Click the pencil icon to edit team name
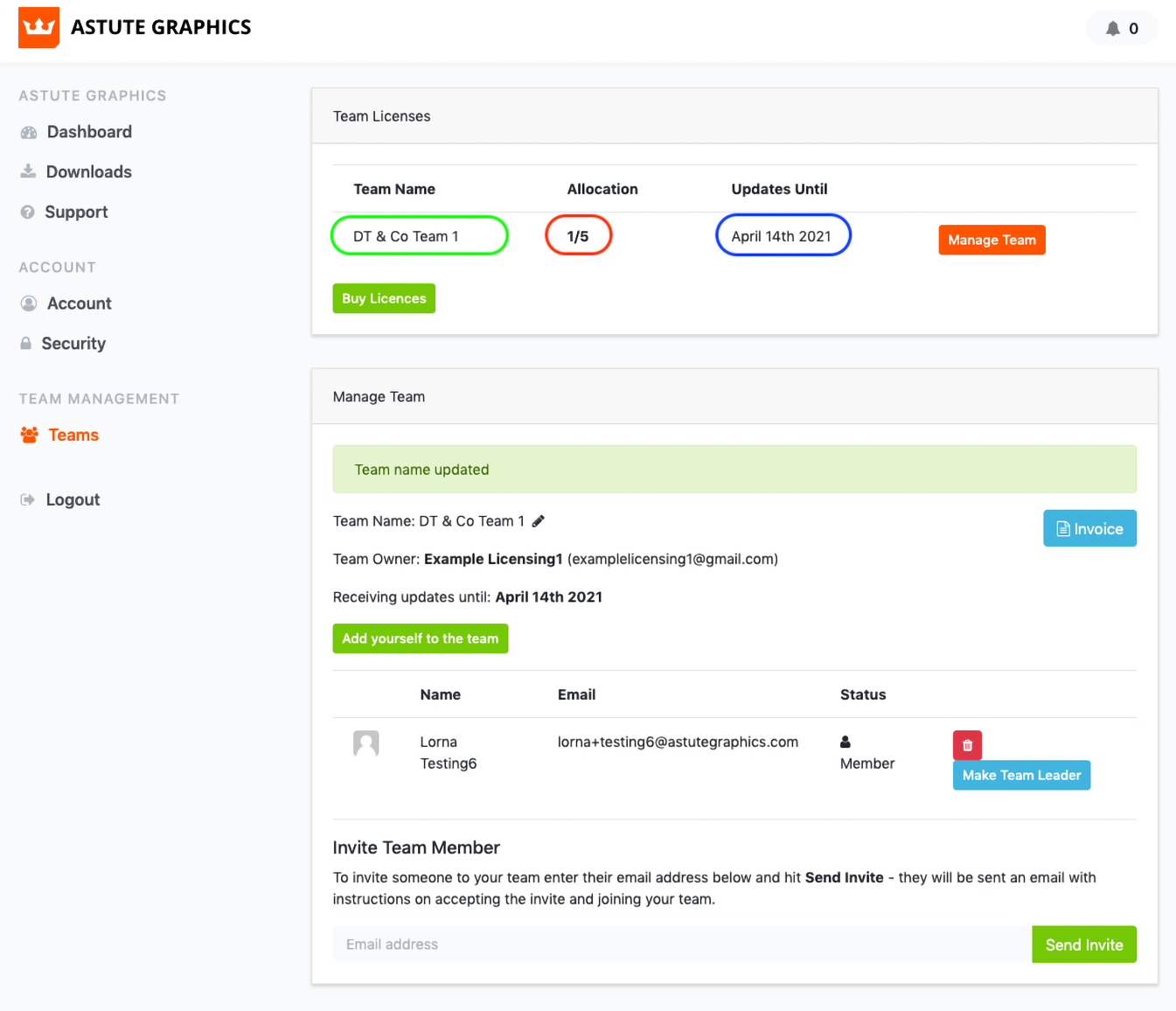1176x1011 pixels. pos(539,521)
